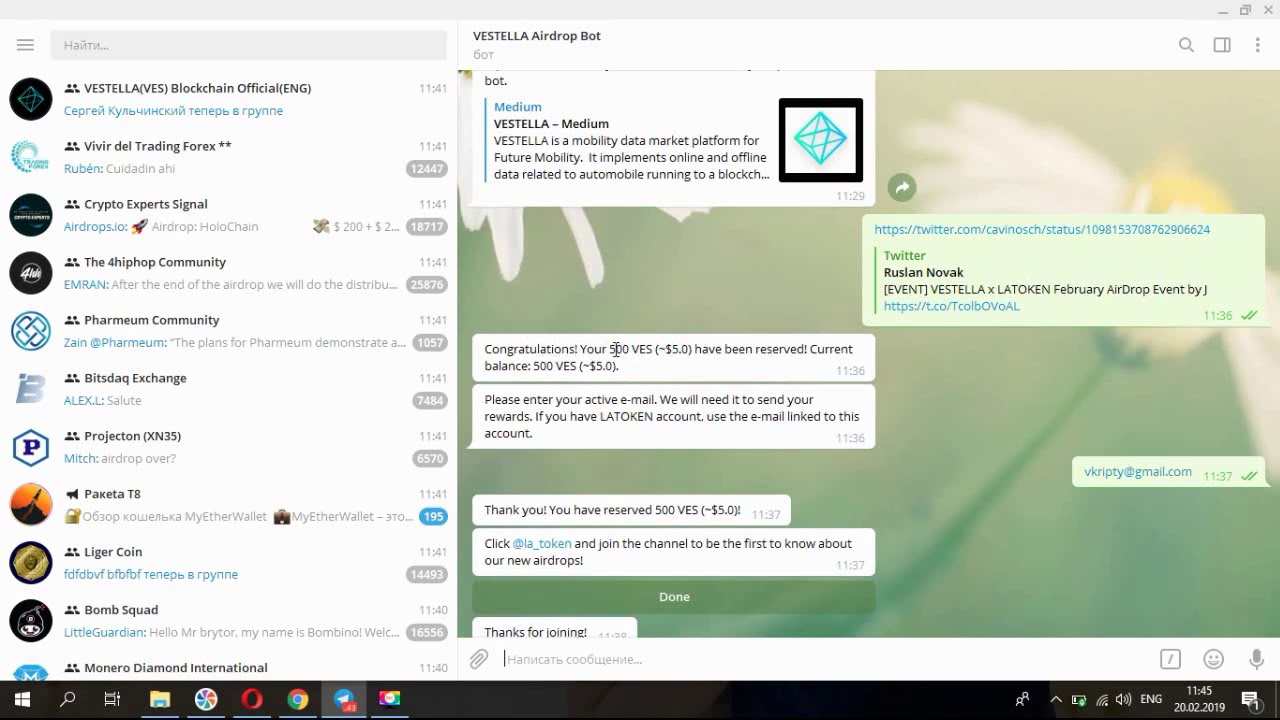Toggle the right info side panel
The height and width of the screenshot is (720, 1280).
click(1222, 45)
